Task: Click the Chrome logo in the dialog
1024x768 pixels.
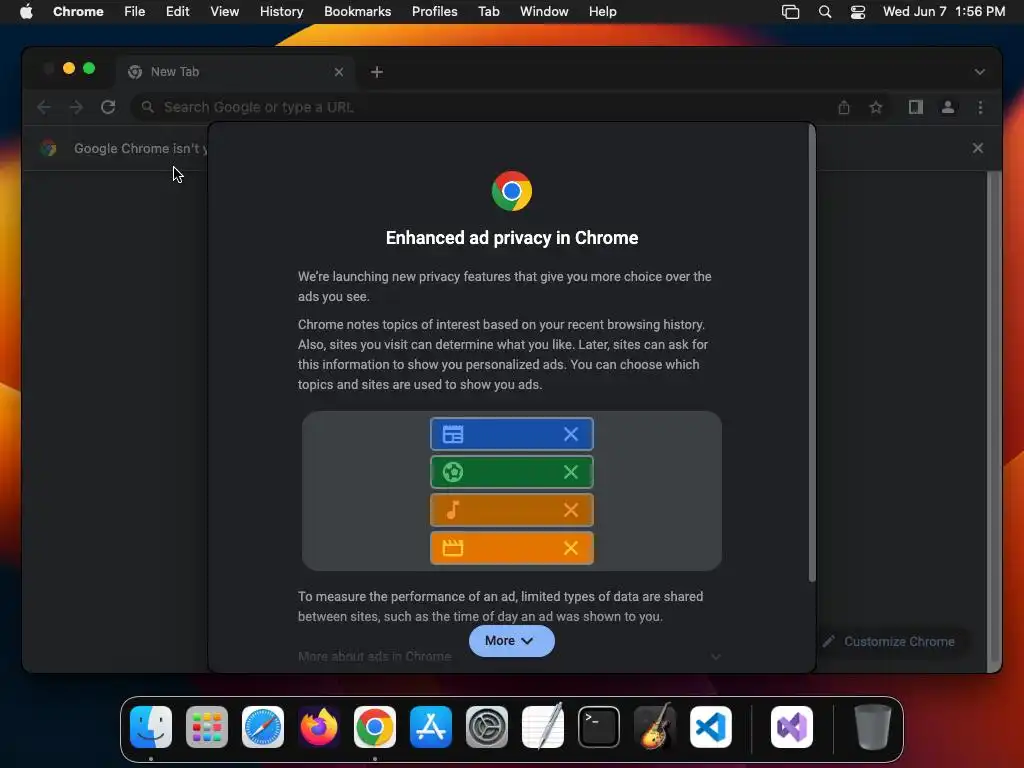Action: pyautogui.click(x=512, y=191)
